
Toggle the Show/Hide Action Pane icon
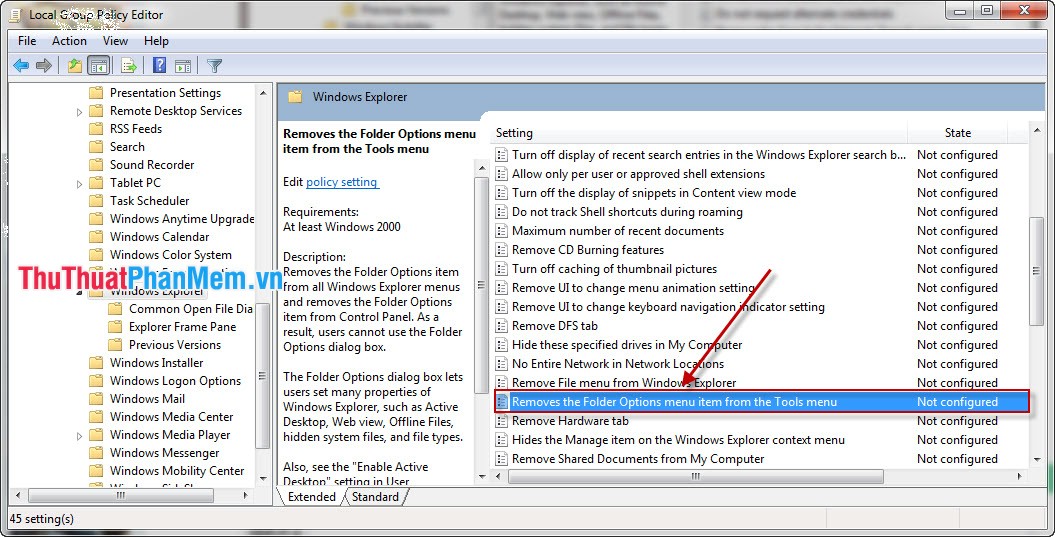[x=182, y=65]
